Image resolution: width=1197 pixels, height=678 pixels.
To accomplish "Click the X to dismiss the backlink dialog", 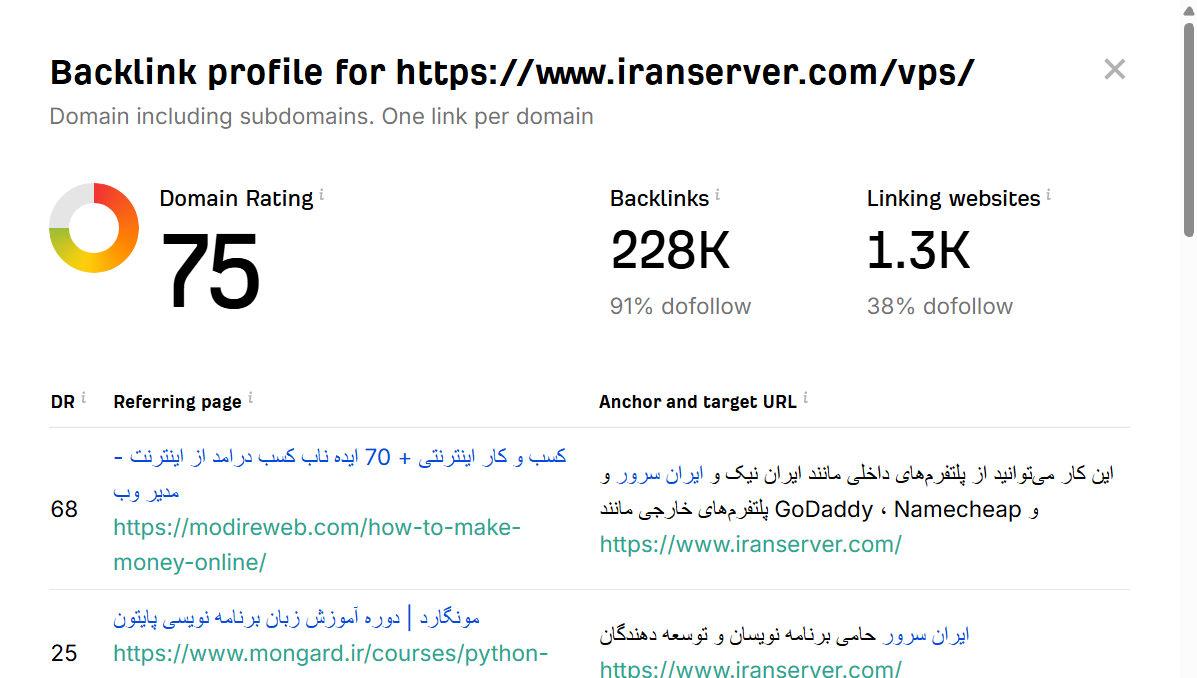I will (x=1114, y=69).
